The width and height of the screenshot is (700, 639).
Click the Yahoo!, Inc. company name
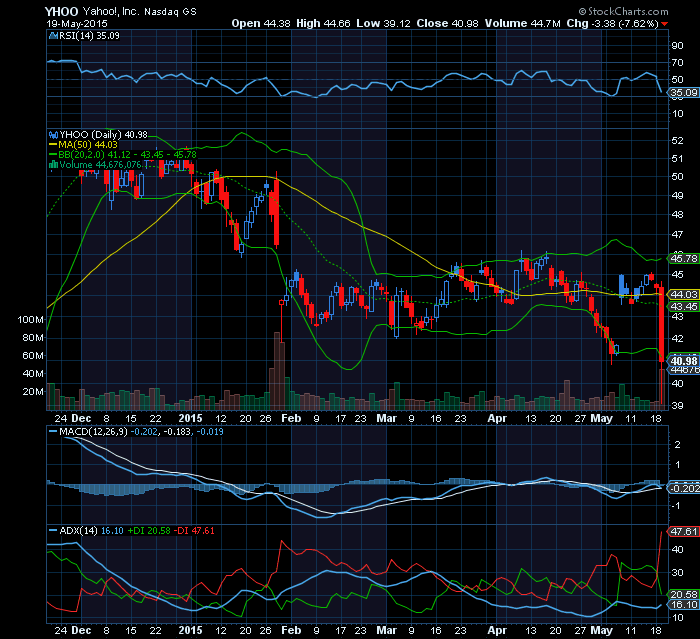(111, 12)
